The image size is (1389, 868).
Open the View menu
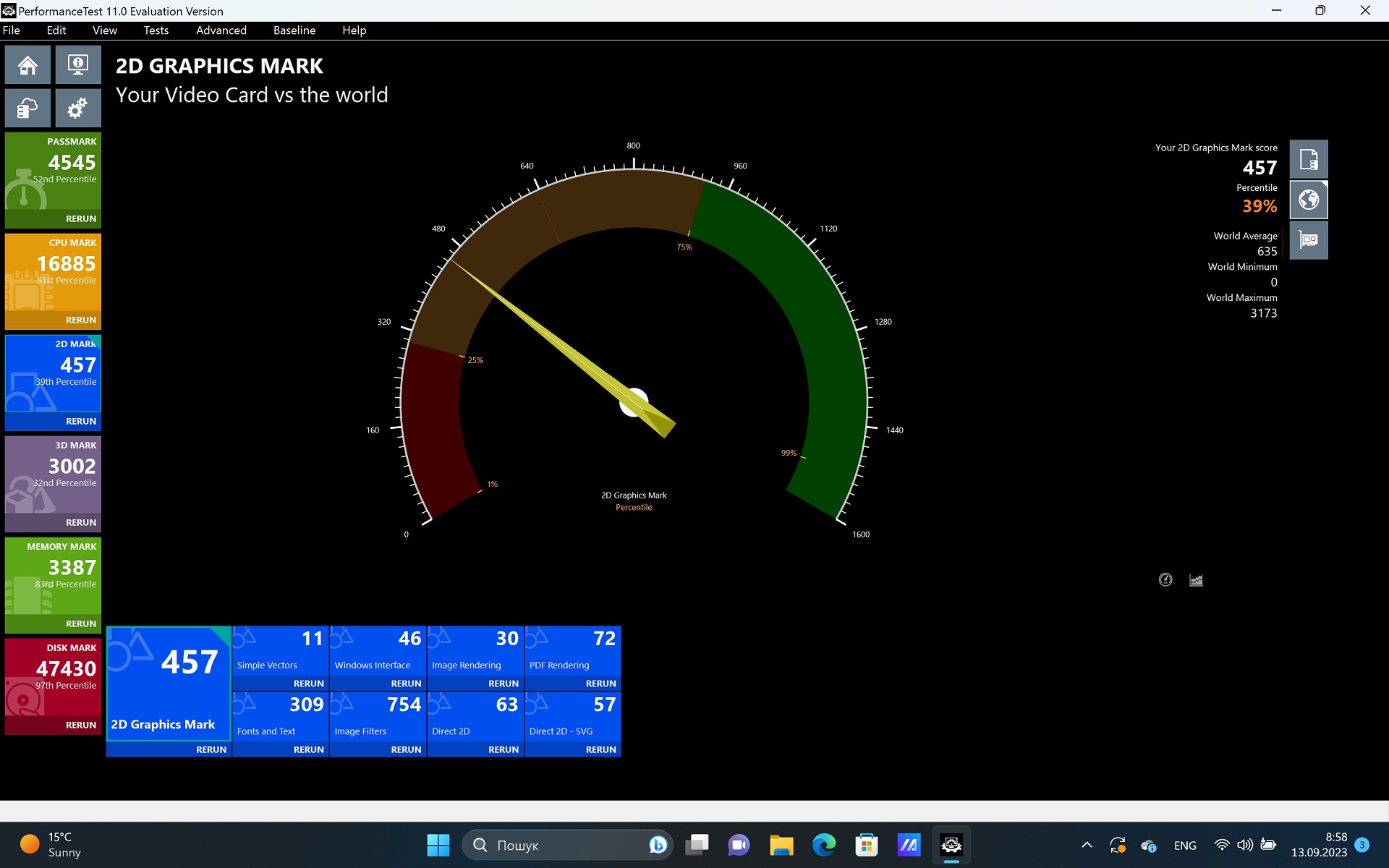pyautogui.click(x=105, y=30)
